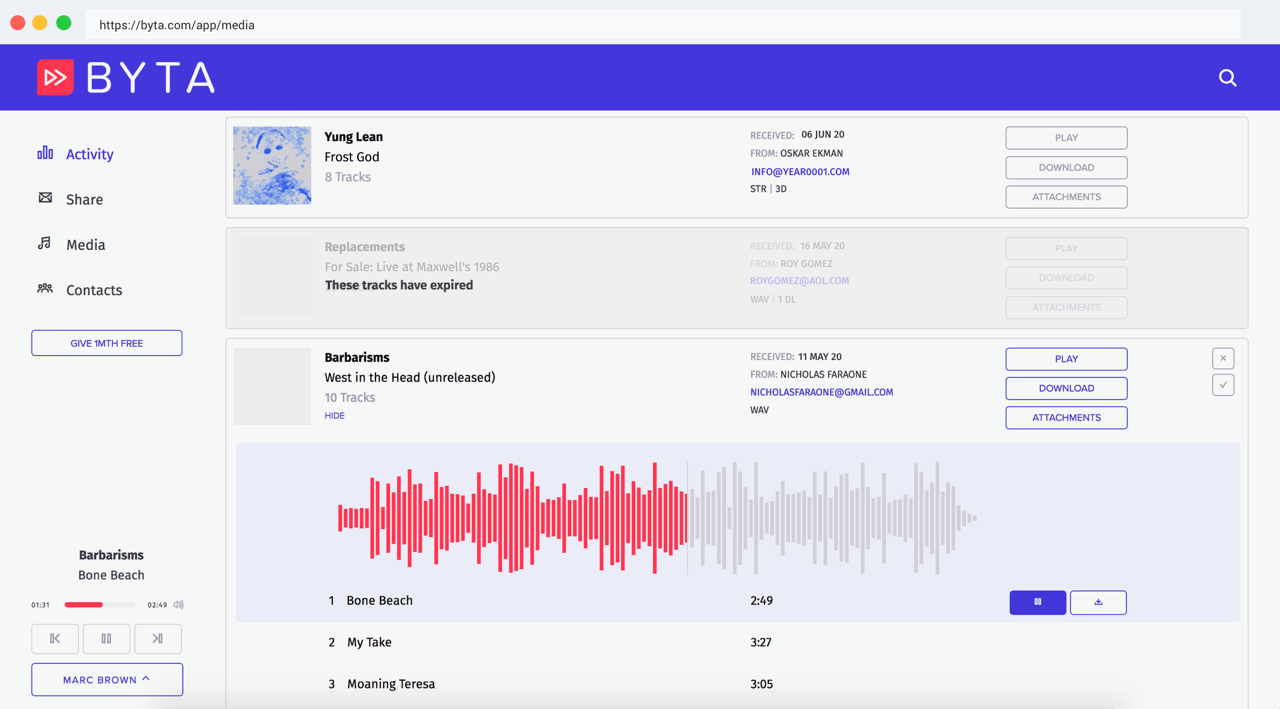The width and height of the screenshot is (1280, 709).
Task: Download the Bone Beach track
Action: point(1098,602)
